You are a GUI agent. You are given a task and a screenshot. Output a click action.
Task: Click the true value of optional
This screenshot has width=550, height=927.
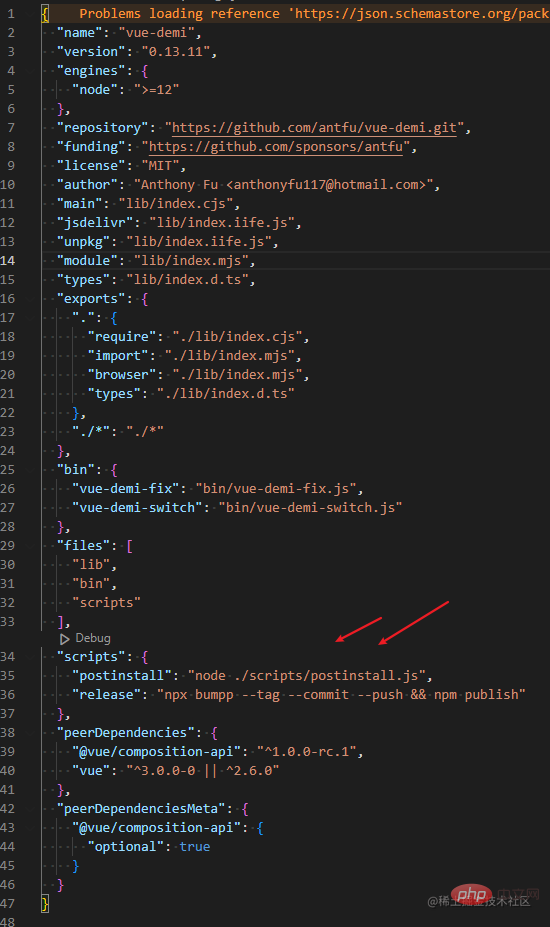(195, 847)
